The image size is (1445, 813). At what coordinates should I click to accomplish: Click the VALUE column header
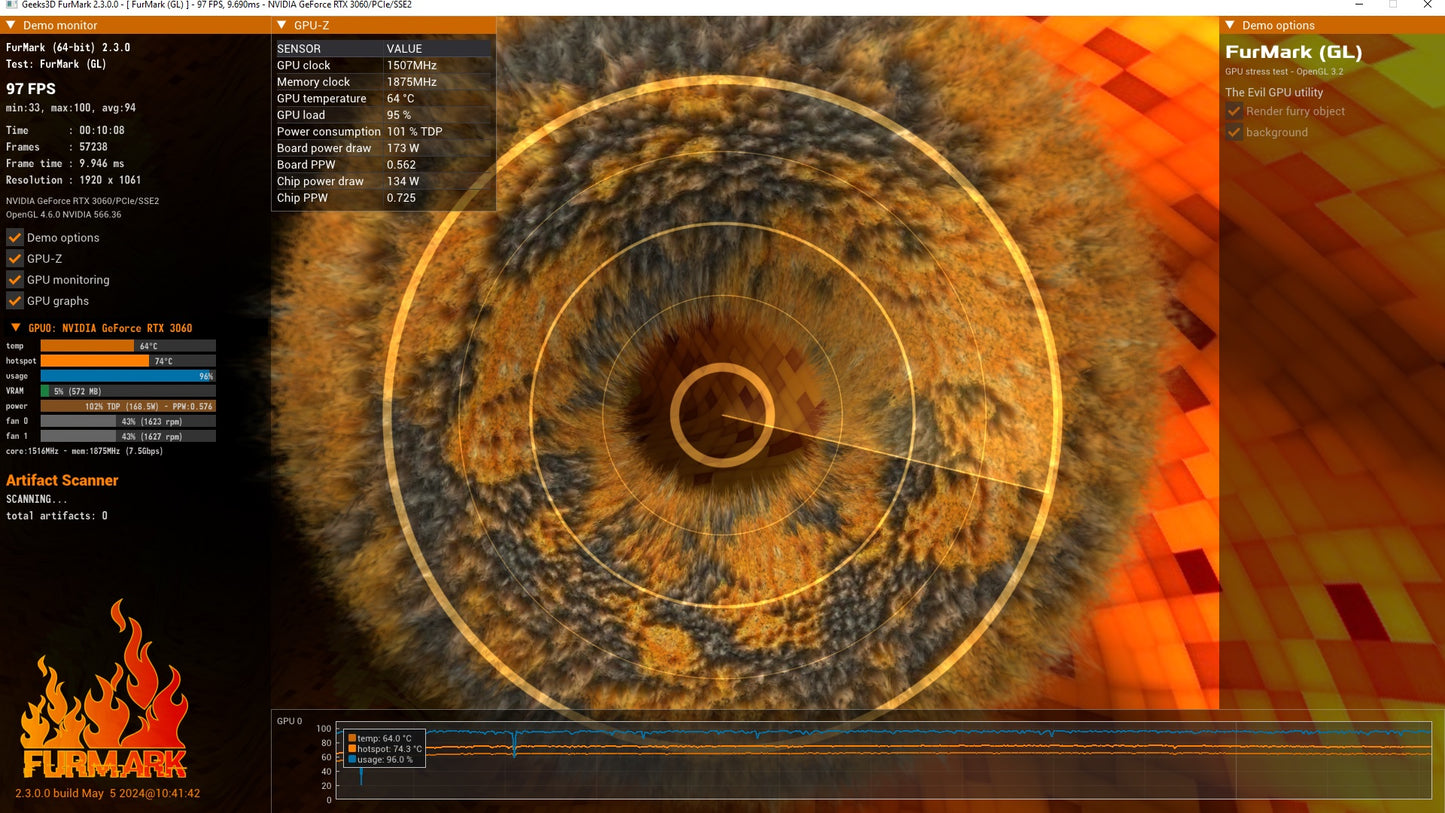[x=405, y=49]
